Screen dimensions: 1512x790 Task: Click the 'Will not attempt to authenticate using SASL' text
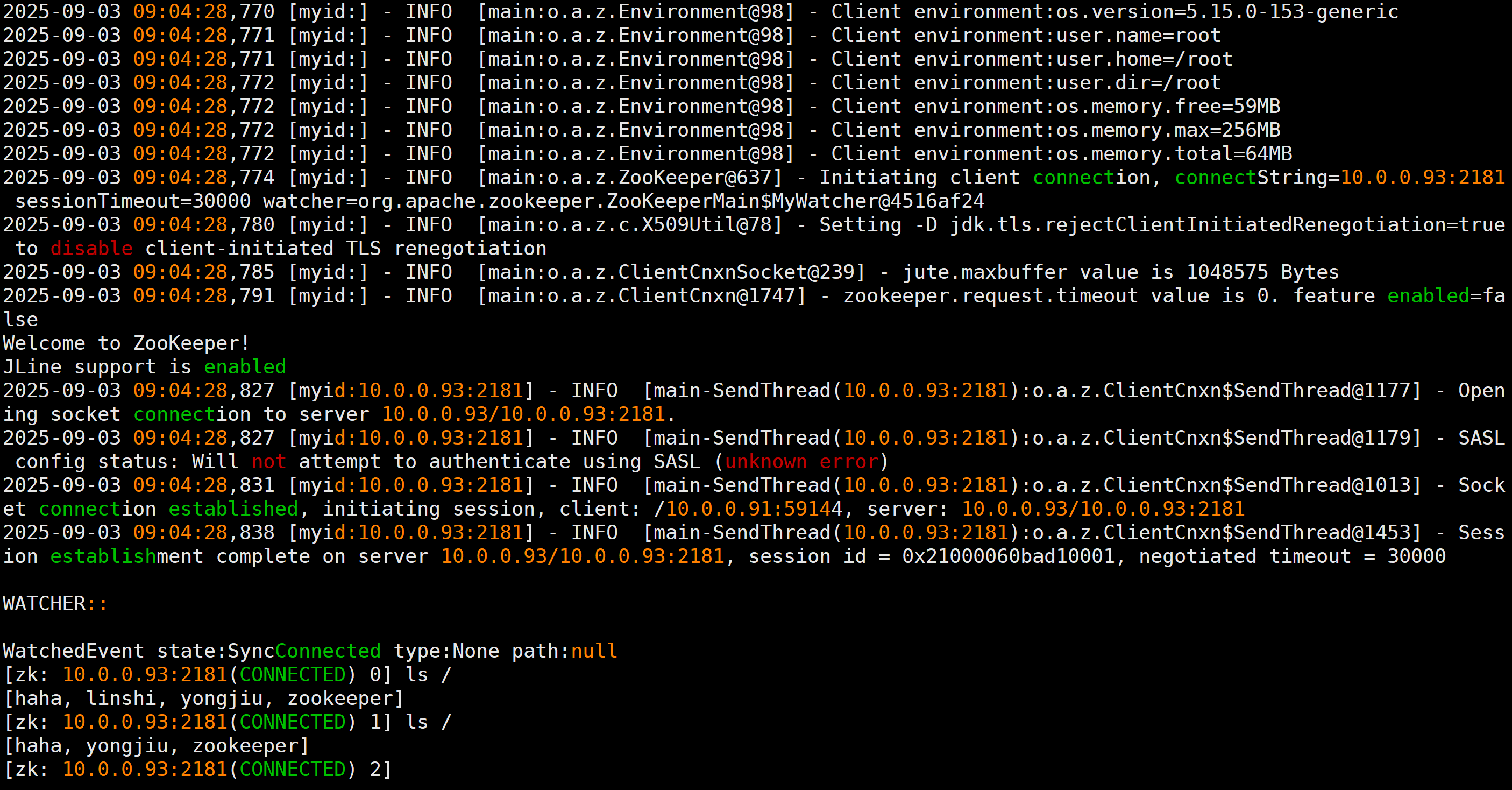446,462
